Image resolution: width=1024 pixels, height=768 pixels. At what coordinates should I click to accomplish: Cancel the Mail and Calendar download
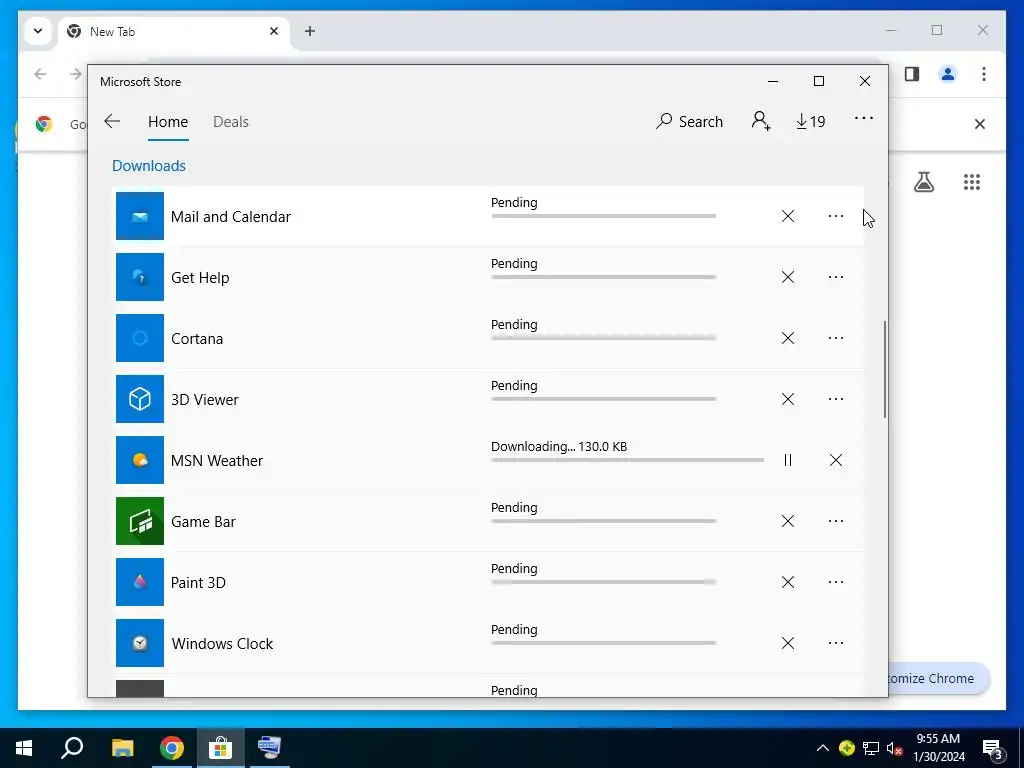(788, 216)
